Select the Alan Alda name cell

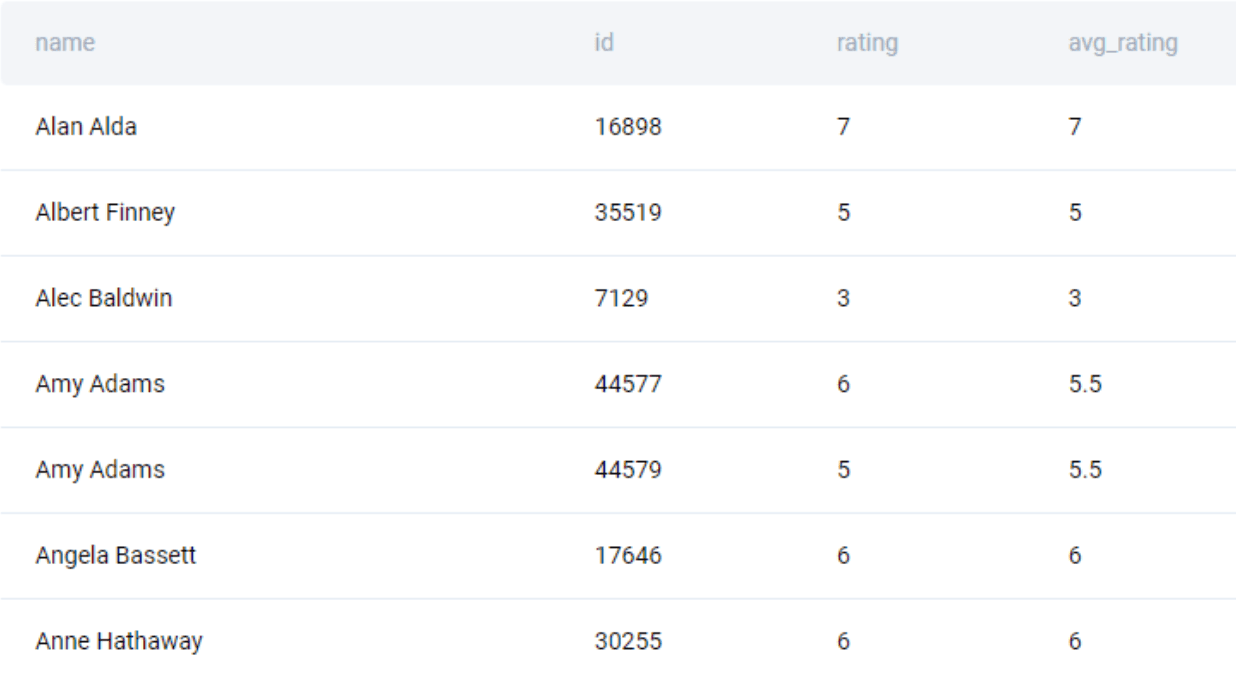[86, 127]
